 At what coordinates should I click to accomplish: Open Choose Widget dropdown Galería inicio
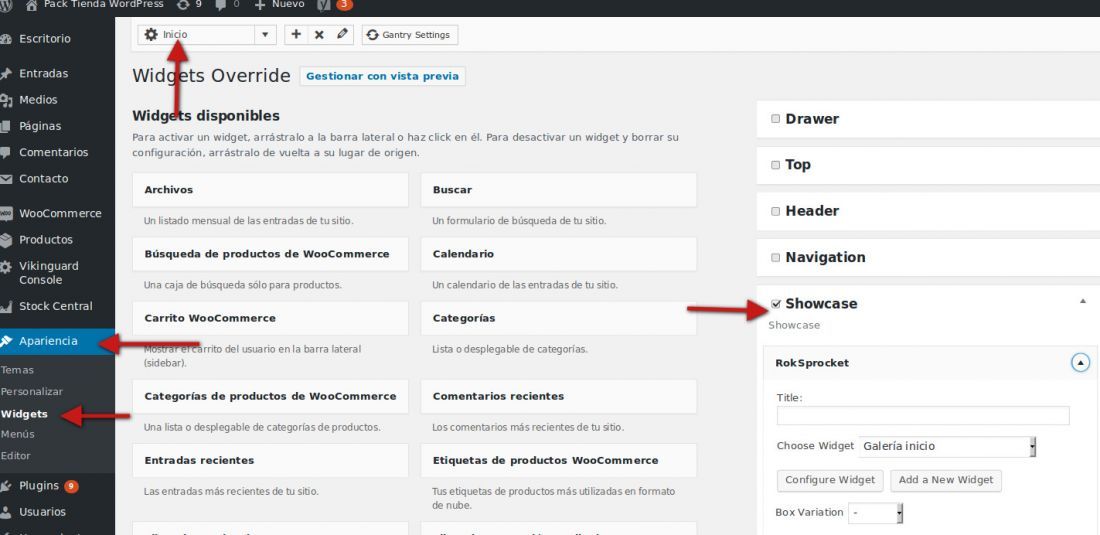(947, 446)
